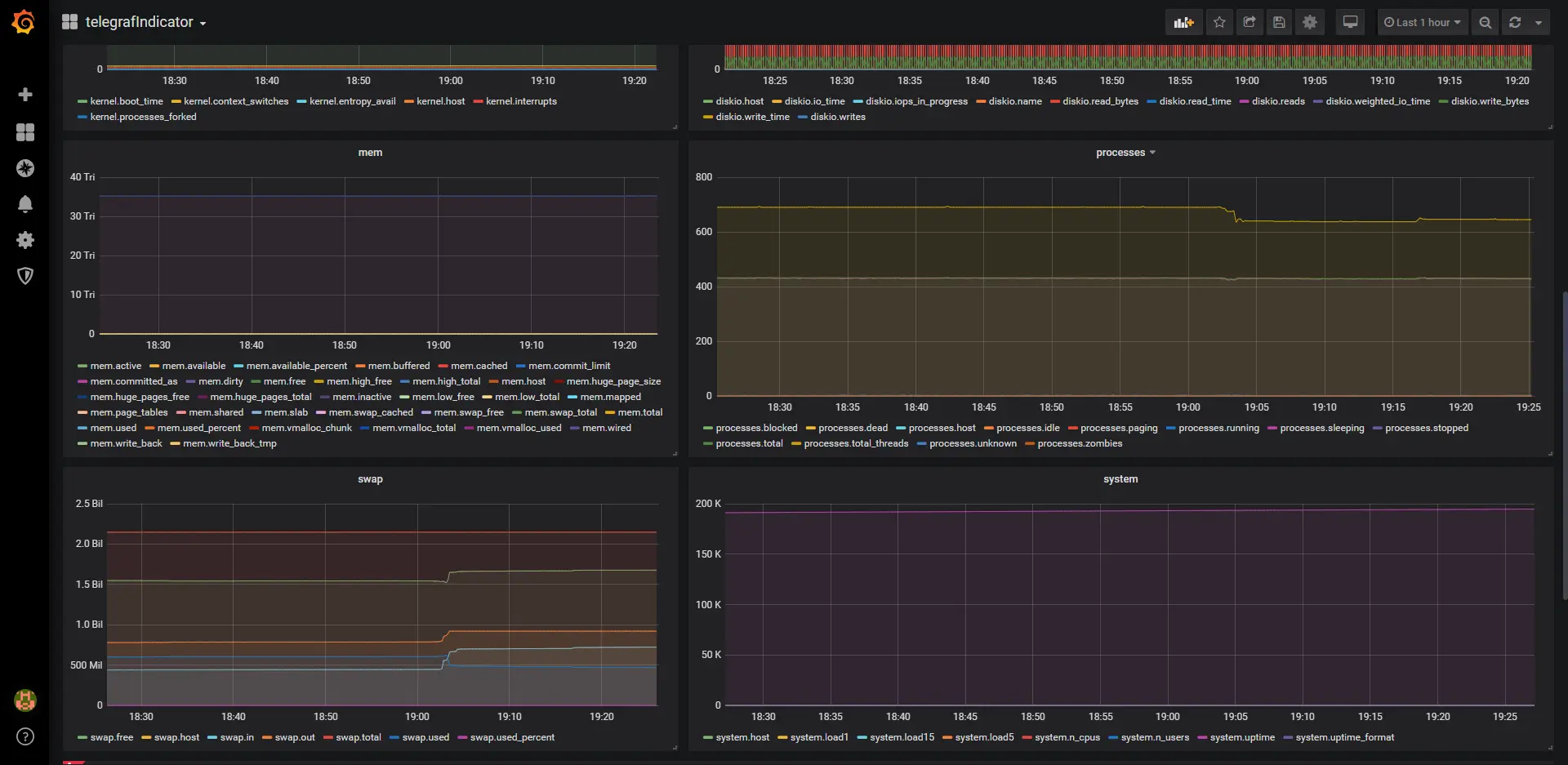Viewport: 1568px width, 765px height.
Task: Click the Share dashboard icon
Action: pyautogui.click(x=1249, y=22)
